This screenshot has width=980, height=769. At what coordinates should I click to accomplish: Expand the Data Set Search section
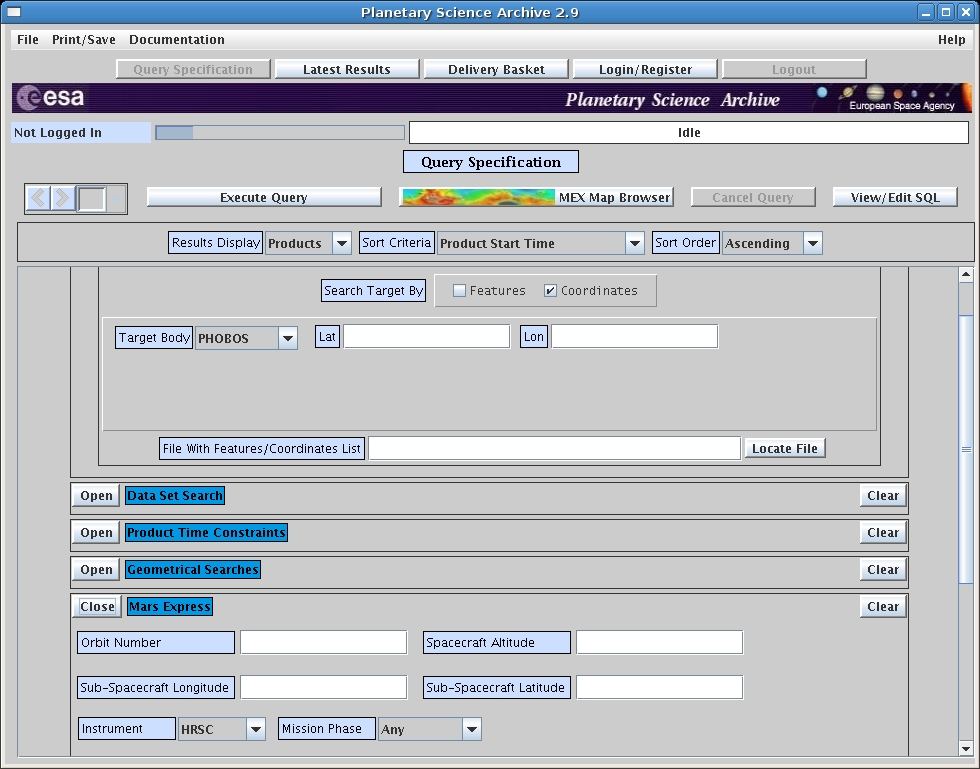click(96, 496)
